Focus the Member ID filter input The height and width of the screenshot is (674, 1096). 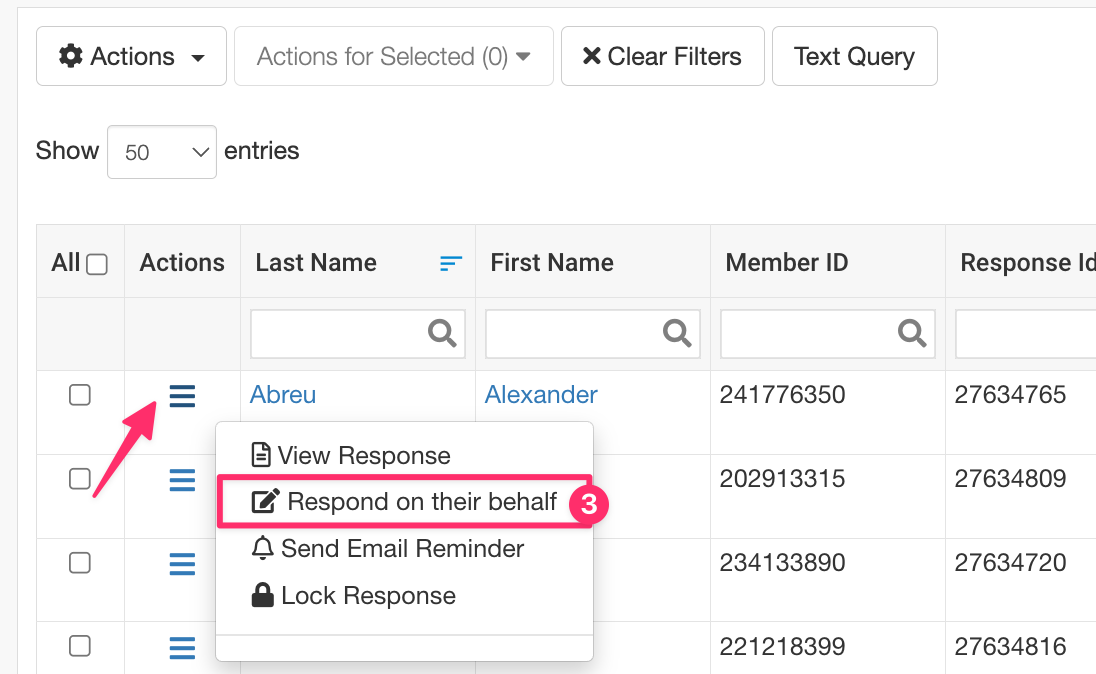[828, 334]
